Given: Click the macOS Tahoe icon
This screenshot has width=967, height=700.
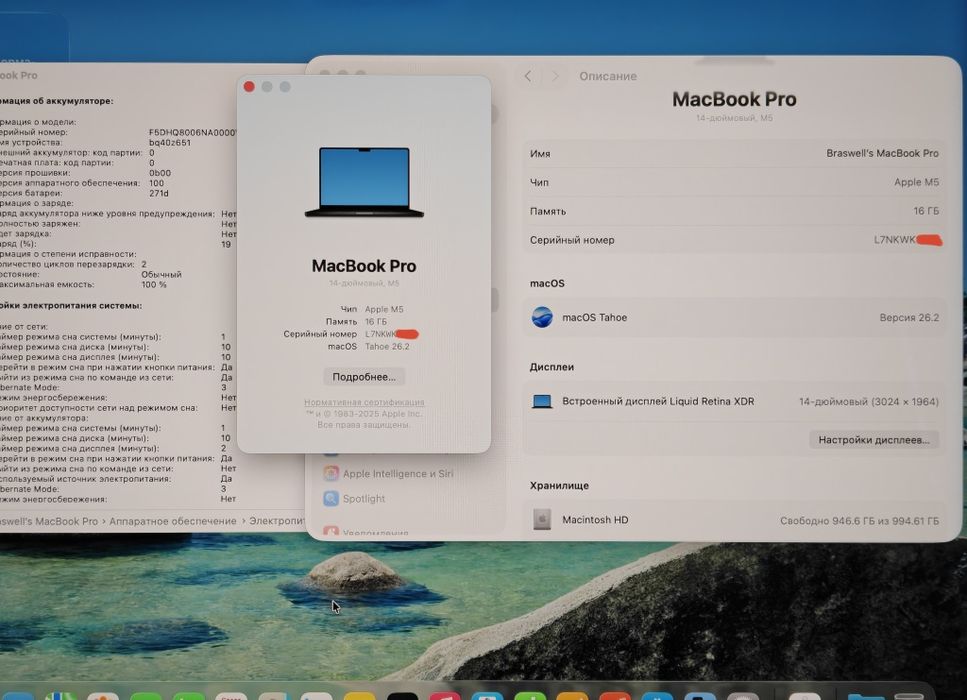Looking at the screenshot, I should (x=542, y=317).
